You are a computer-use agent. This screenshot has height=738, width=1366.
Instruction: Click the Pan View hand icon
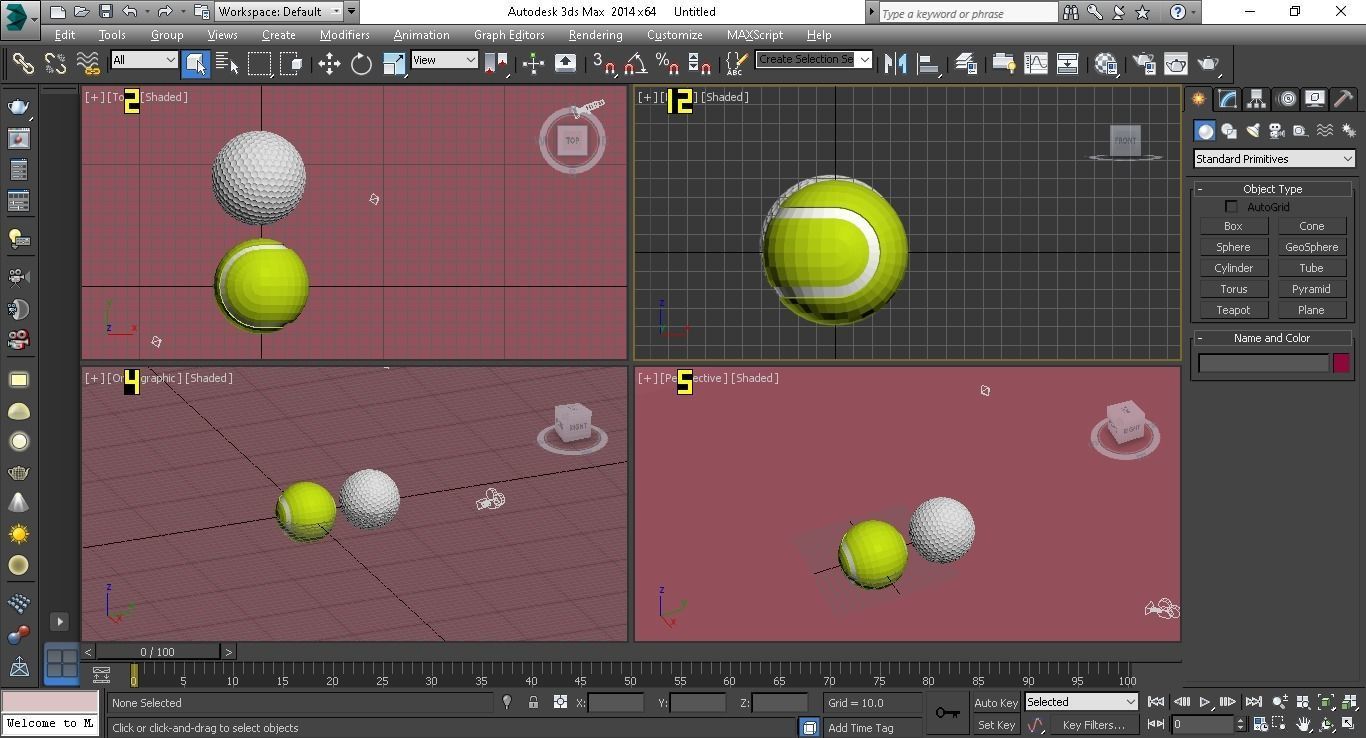(1303, 724)
